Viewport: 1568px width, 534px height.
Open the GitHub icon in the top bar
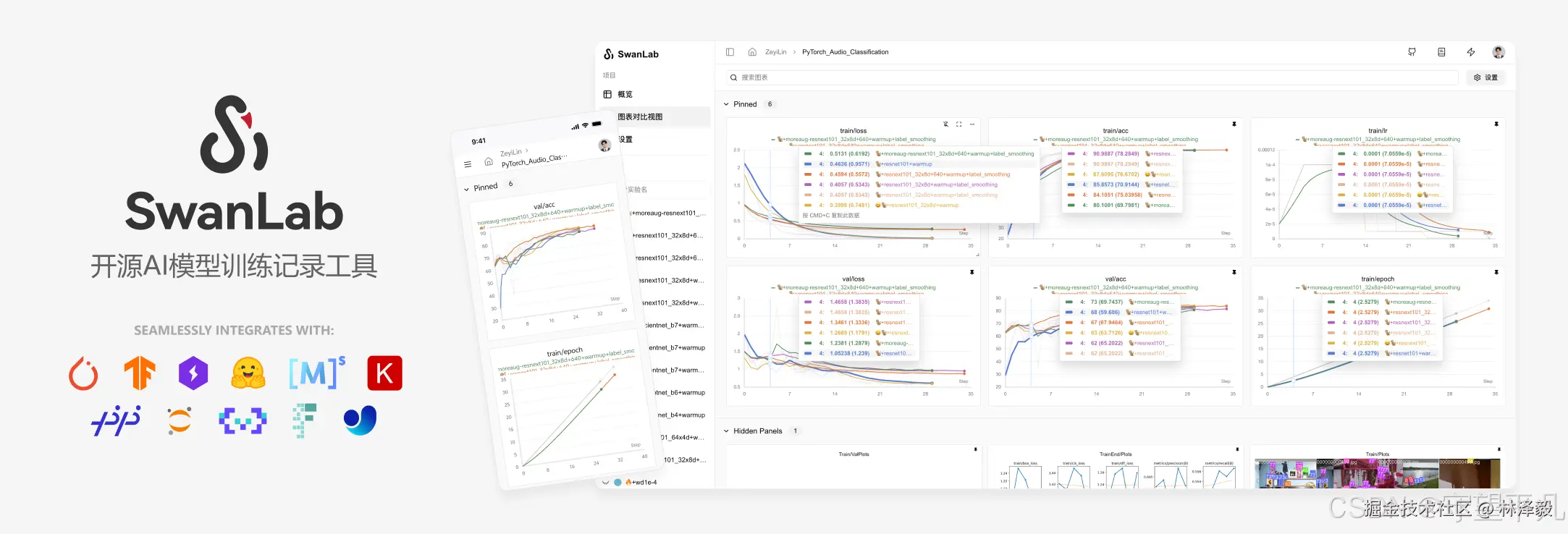click(x=1412, y=52)
